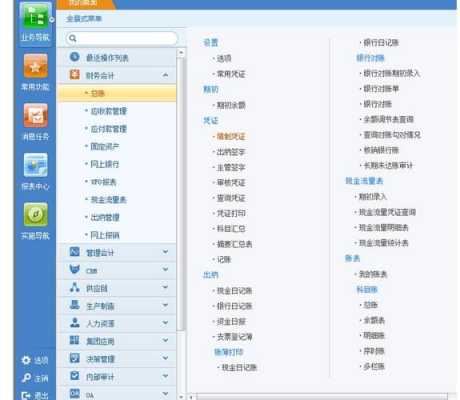Screen dimensions: 460x400
Task: Open the 填制凭证 link
Action: [231, 136]
